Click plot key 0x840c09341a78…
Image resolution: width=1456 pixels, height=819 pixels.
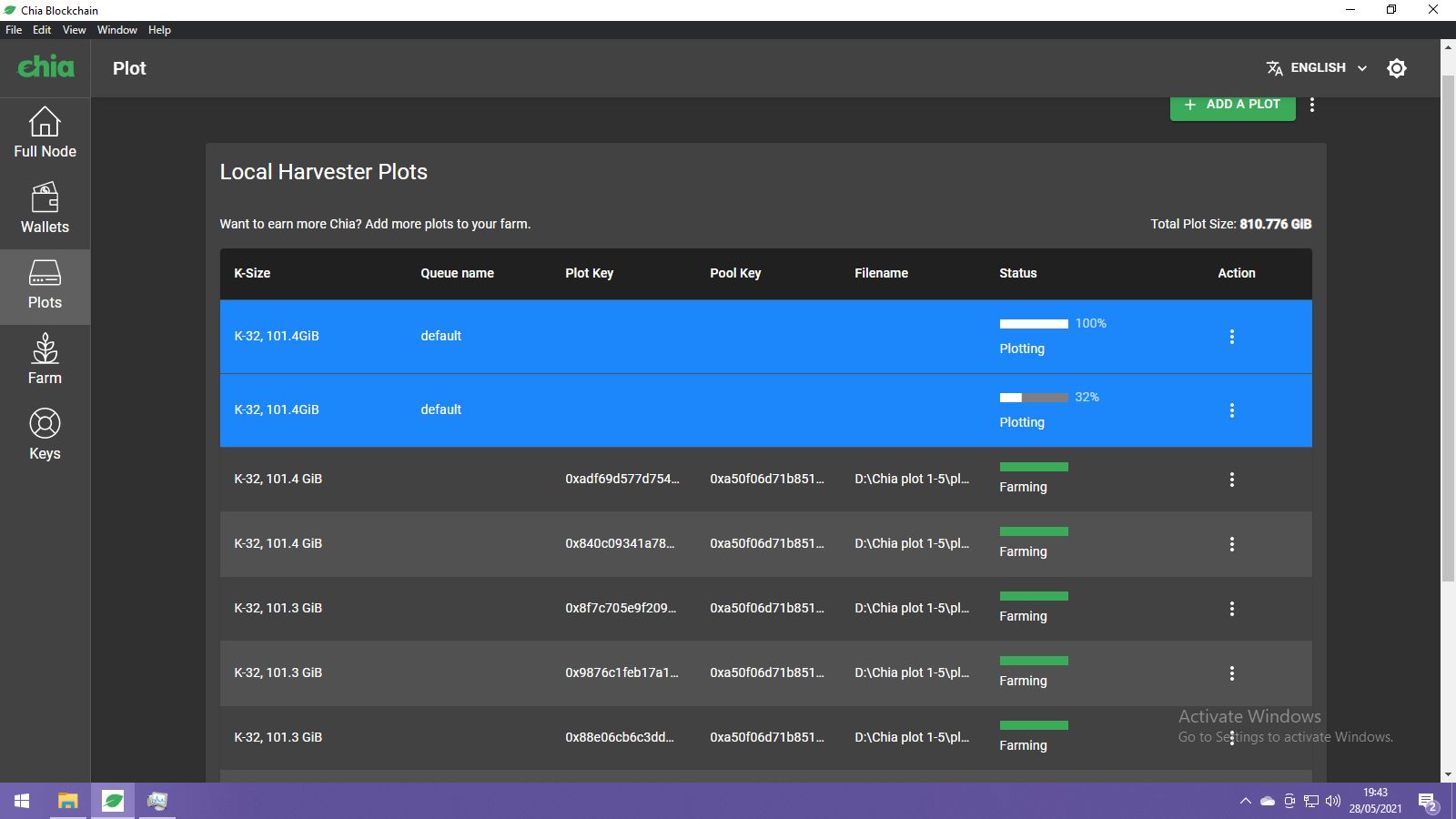tap(620, 543)
